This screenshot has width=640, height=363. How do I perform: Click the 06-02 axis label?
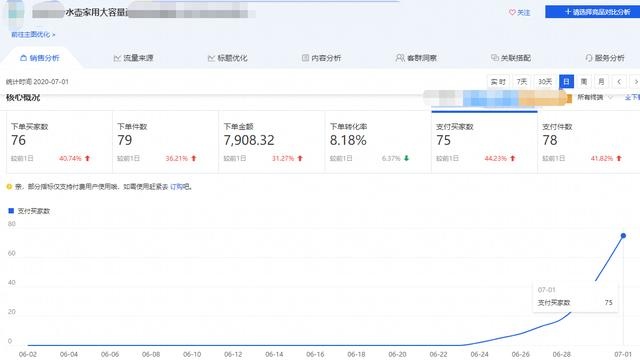coord(28,354)
